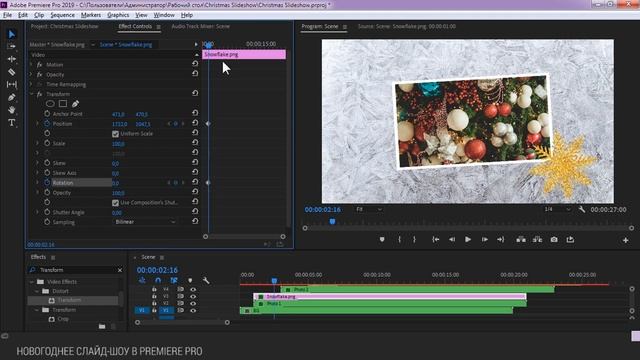Image resolution: width=640 pixels, height=360 pixels.
Task: Select the Type tool
Action: coord(11,122)
